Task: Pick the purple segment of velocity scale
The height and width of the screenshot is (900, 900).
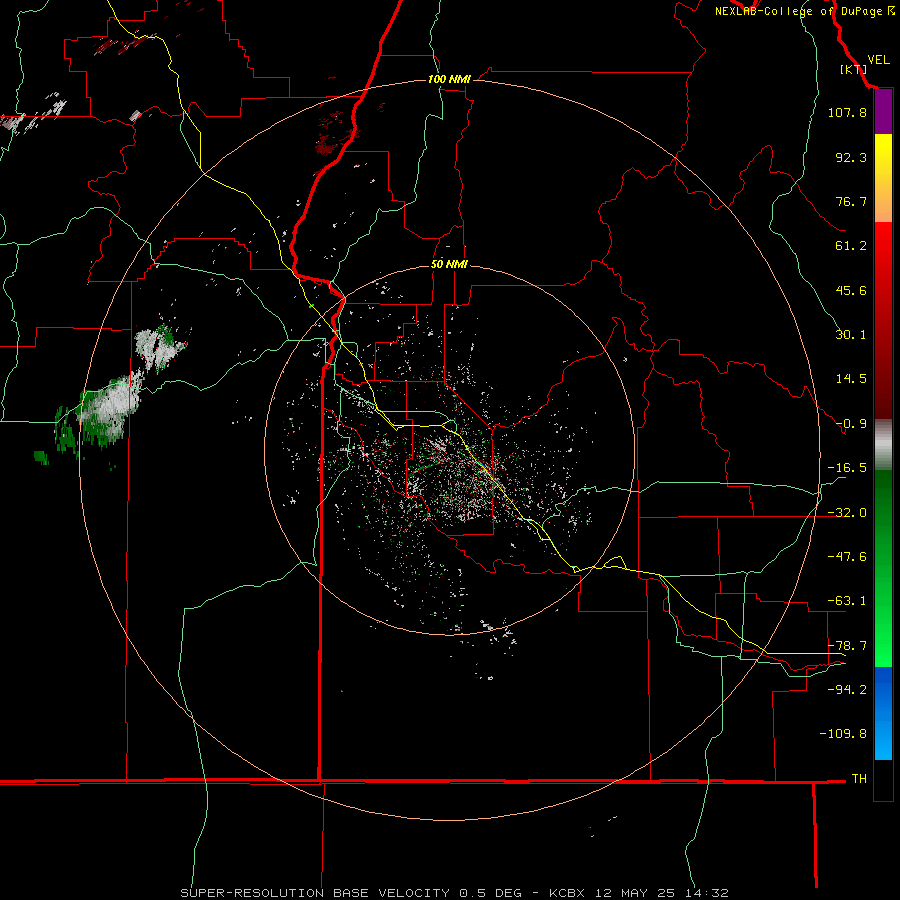Action: click(883, 112)
